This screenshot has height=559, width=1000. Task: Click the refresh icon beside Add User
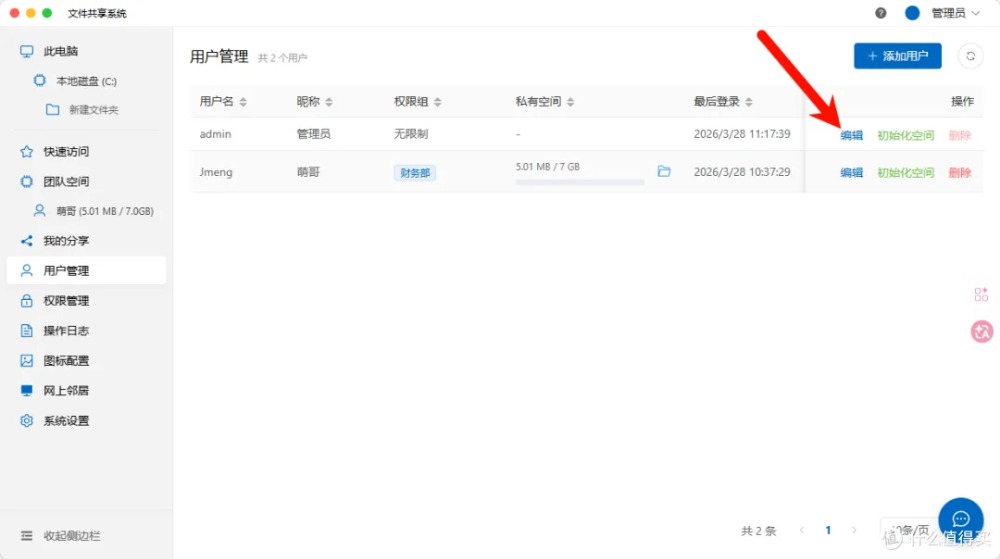tap(970, 56)
